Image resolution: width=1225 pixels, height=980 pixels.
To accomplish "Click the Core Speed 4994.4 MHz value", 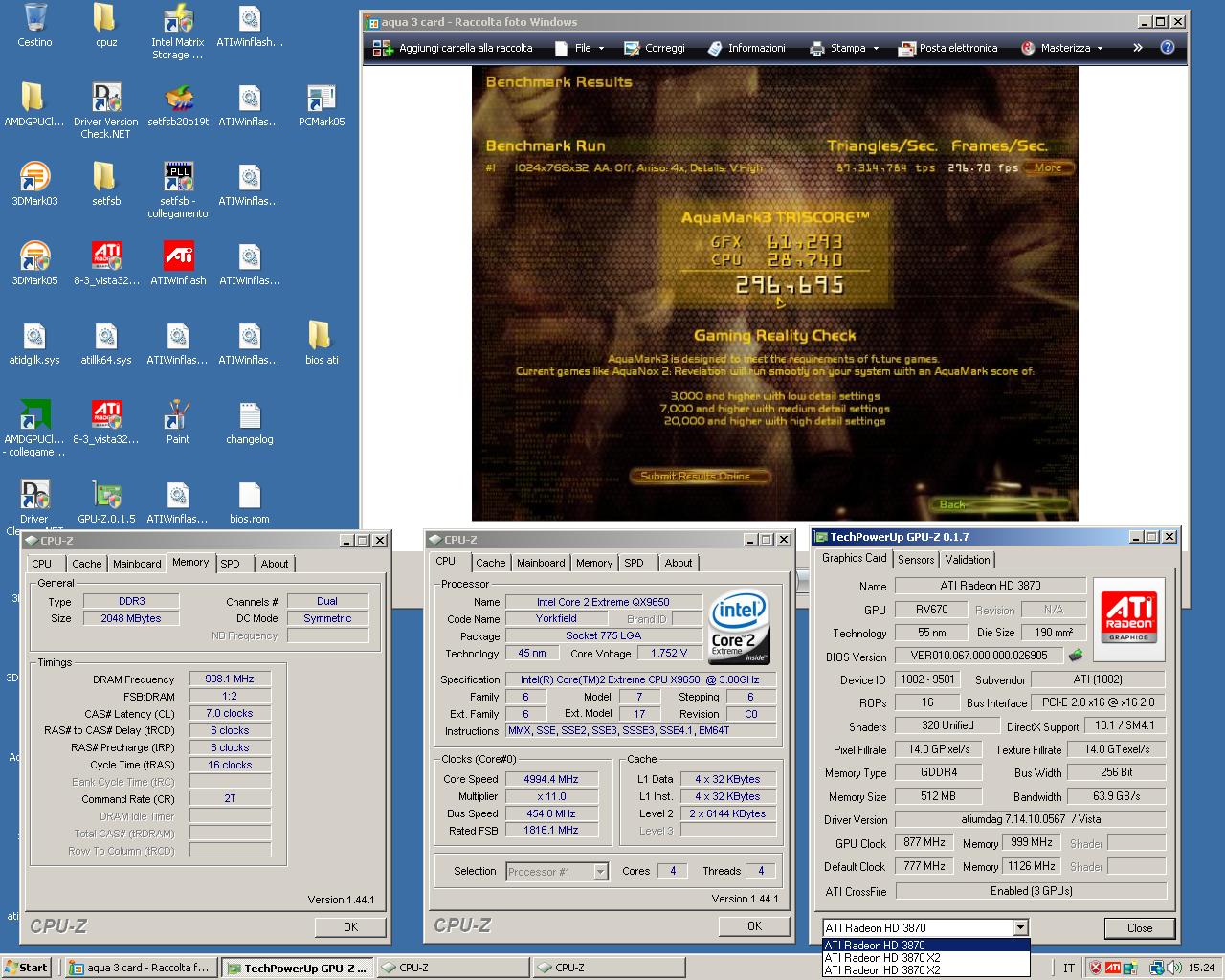I will [x=550, y=779].
